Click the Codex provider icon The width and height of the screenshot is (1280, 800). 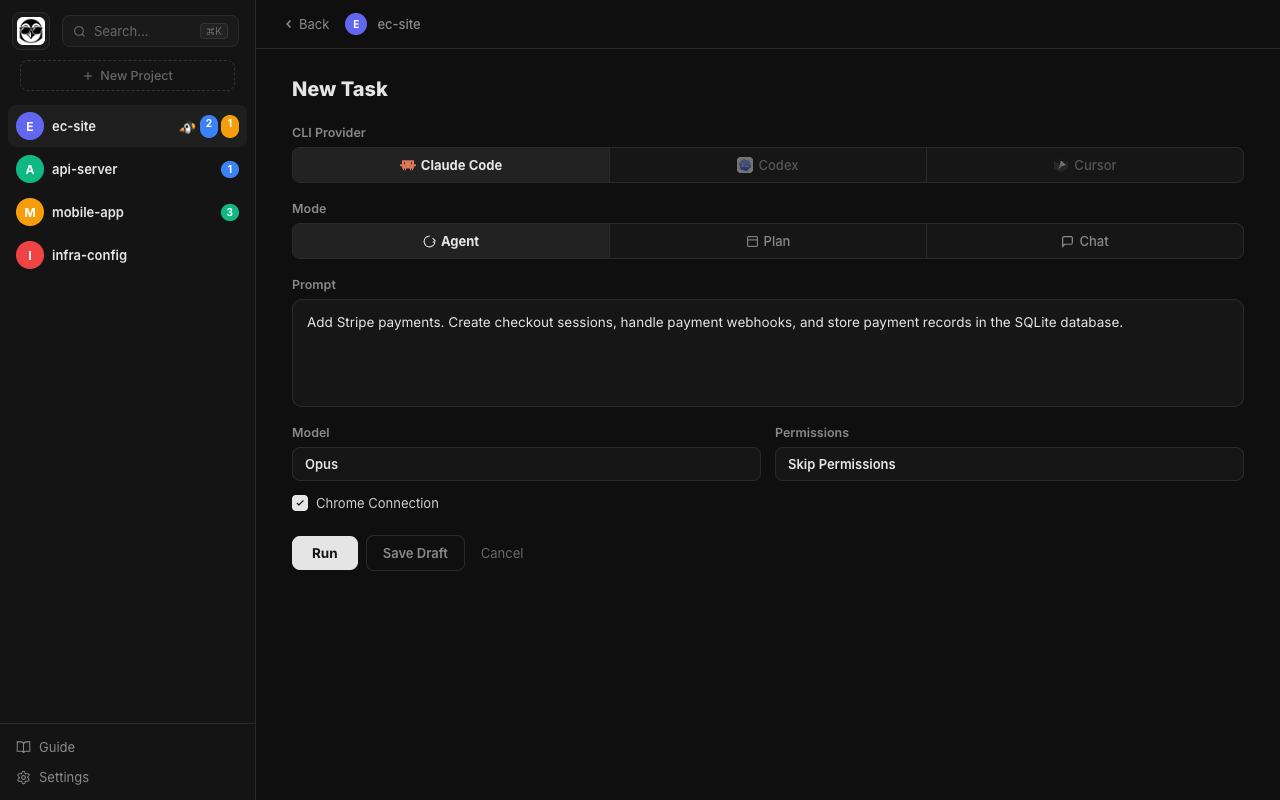tap(744, 164)
